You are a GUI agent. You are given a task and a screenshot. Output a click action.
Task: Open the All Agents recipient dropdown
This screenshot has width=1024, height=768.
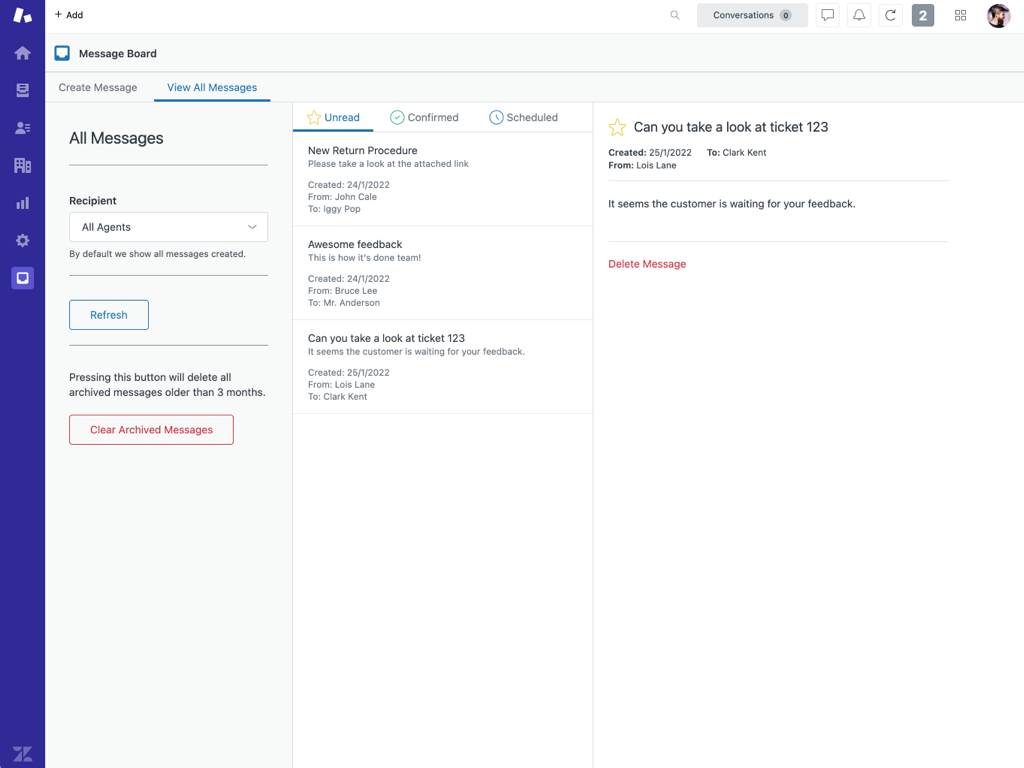click(x=168, y=227)
